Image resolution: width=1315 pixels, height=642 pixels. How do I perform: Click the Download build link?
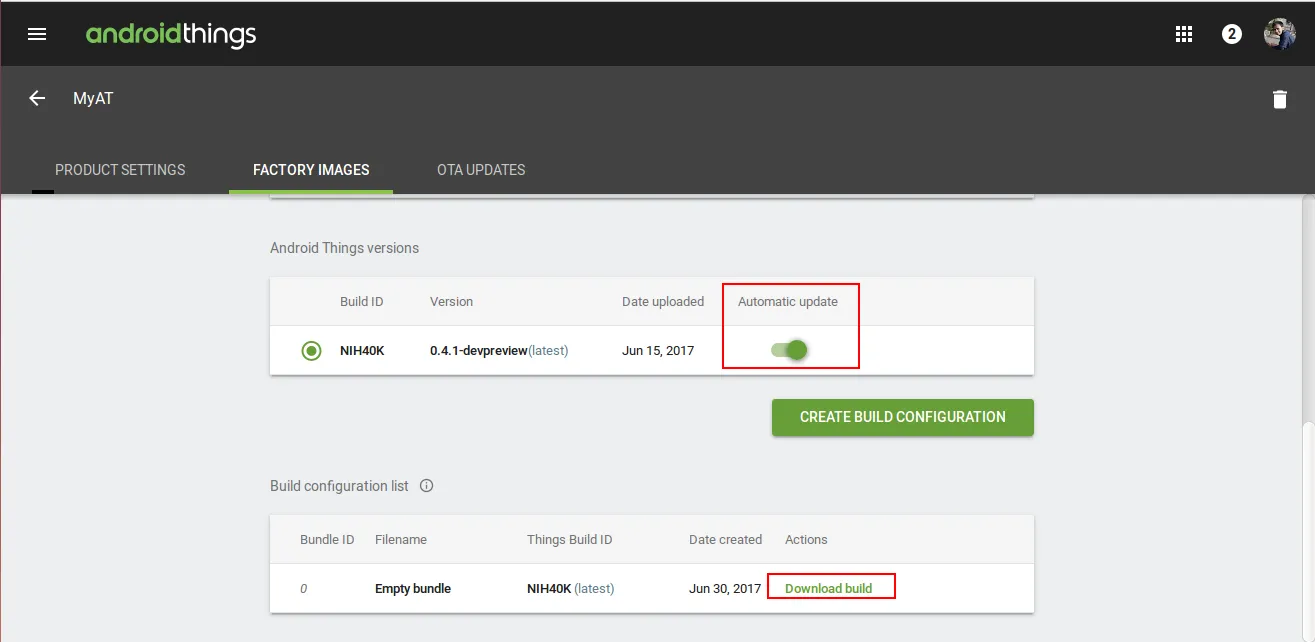click(x=828, y=588)
